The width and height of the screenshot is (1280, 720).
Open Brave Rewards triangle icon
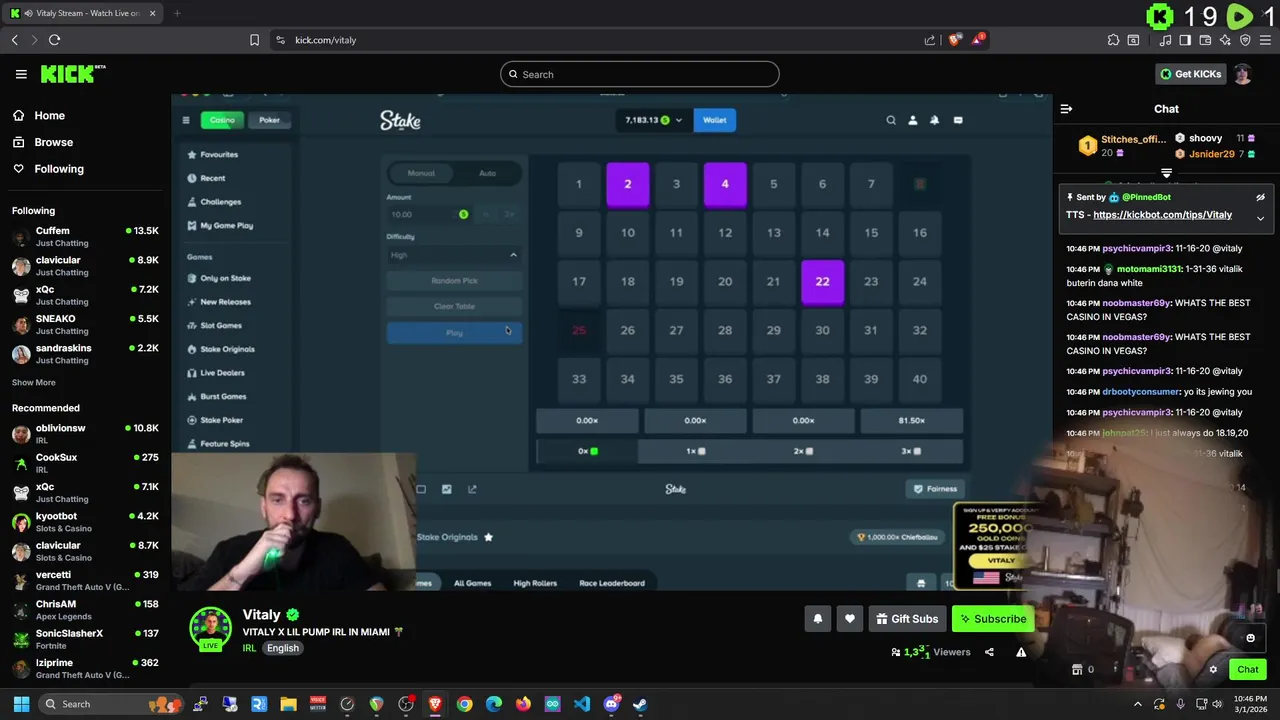coord(979,40)
